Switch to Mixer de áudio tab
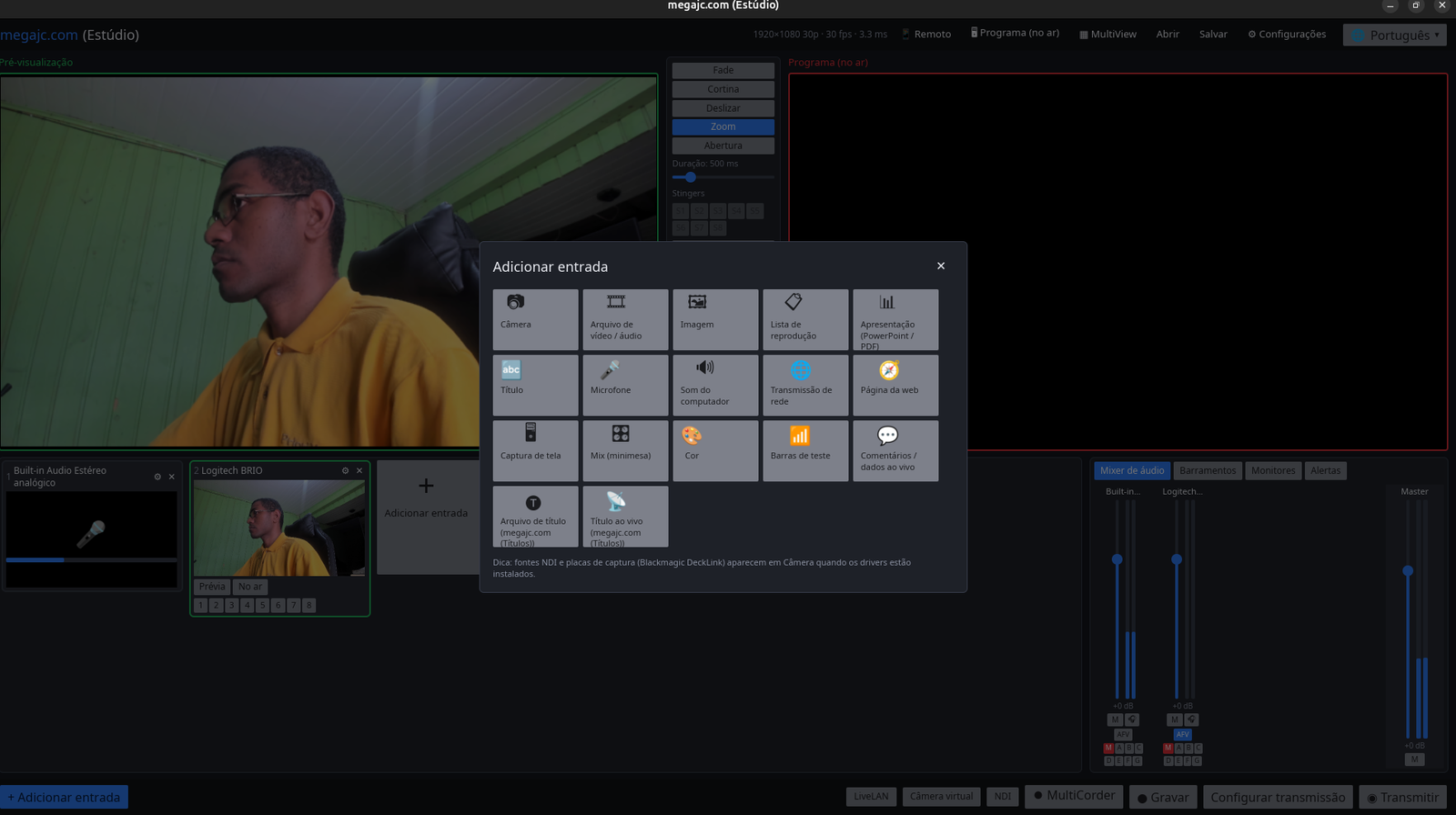The image size is (1456, 815). 1132,470
